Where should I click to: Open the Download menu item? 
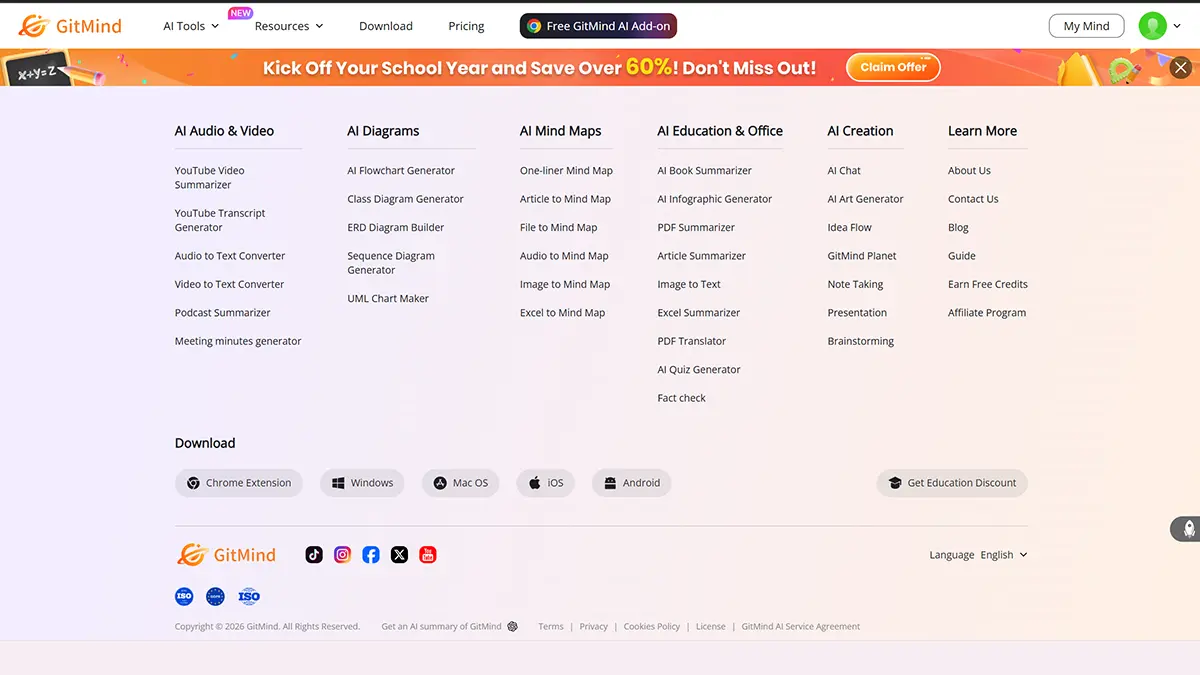point(386,26)
